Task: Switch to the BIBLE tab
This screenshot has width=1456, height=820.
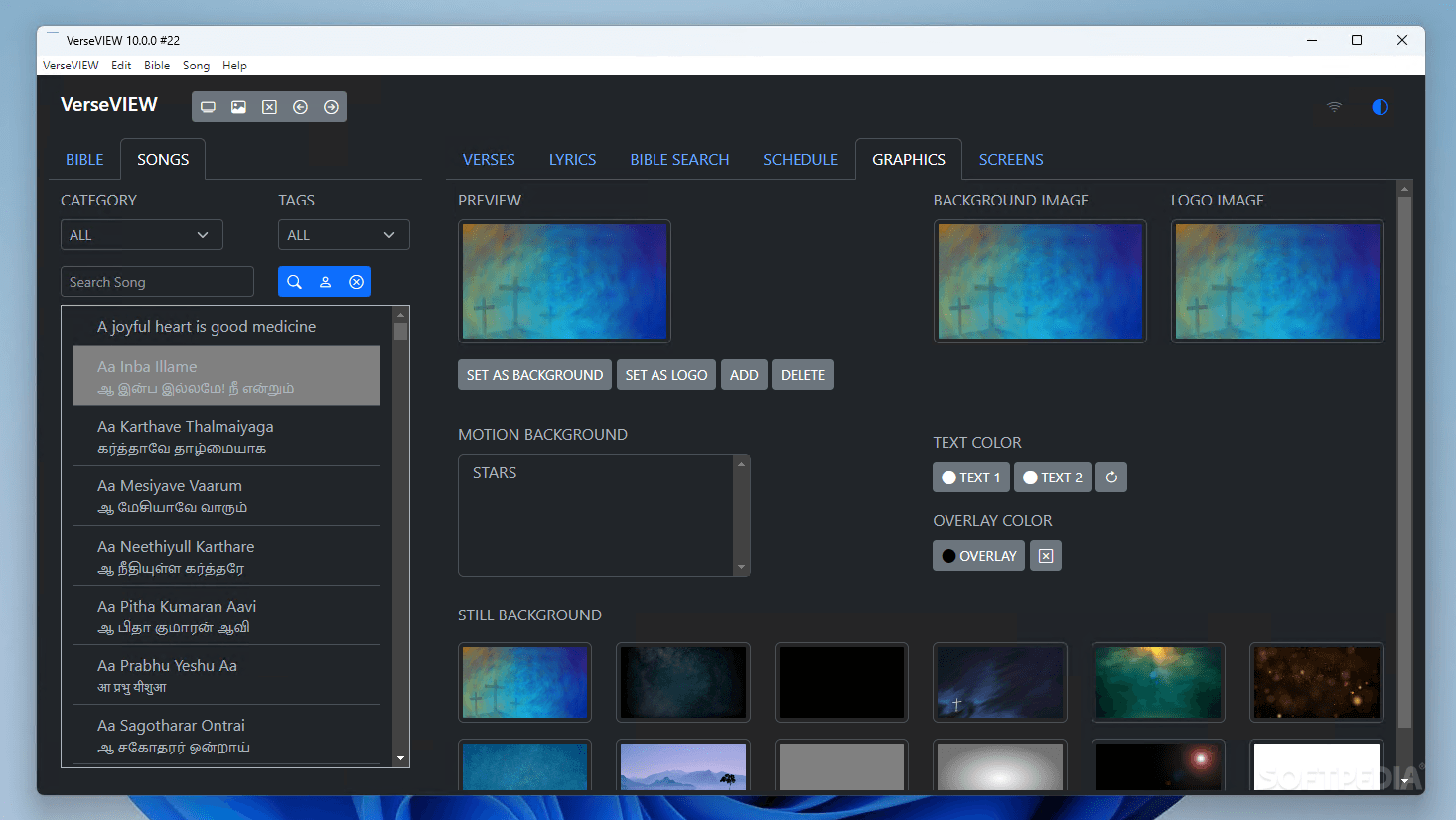Action: click(84, 159)
